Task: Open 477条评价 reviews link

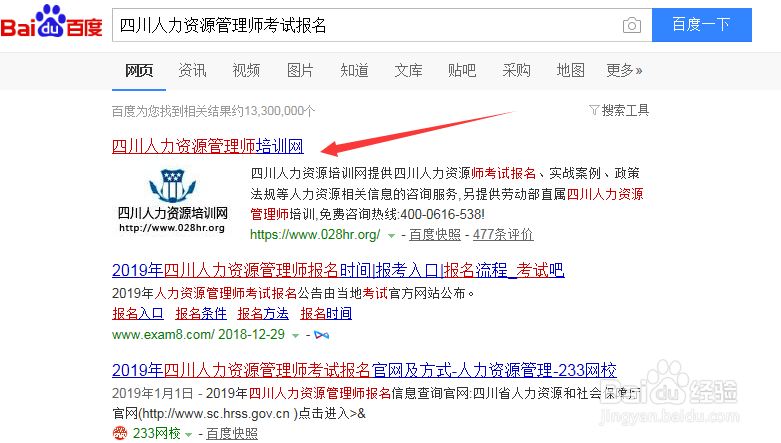Action: [x=503, y=234]
